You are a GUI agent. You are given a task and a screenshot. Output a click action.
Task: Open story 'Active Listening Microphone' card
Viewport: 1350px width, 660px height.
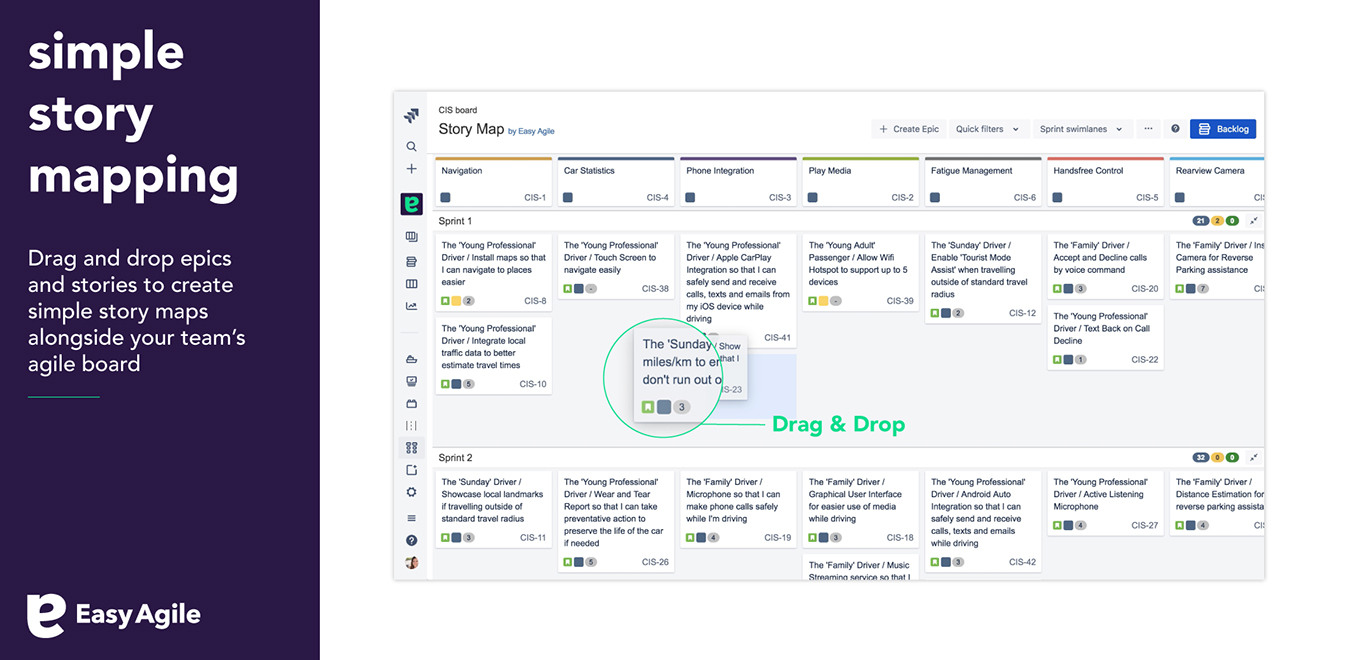pyautogui.click(x=1105, y=504)
